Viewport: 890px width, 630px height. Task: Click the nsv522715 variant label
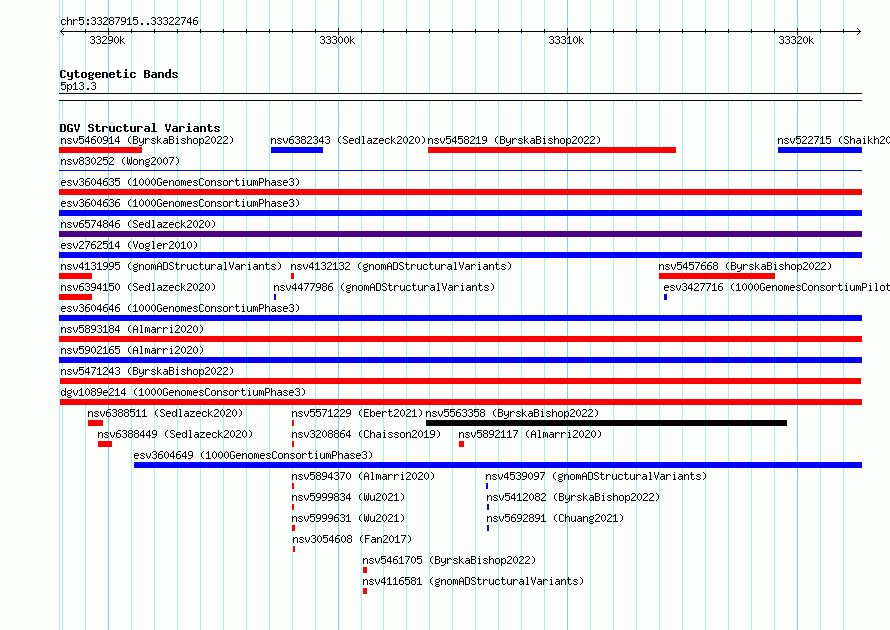point(833,140)
